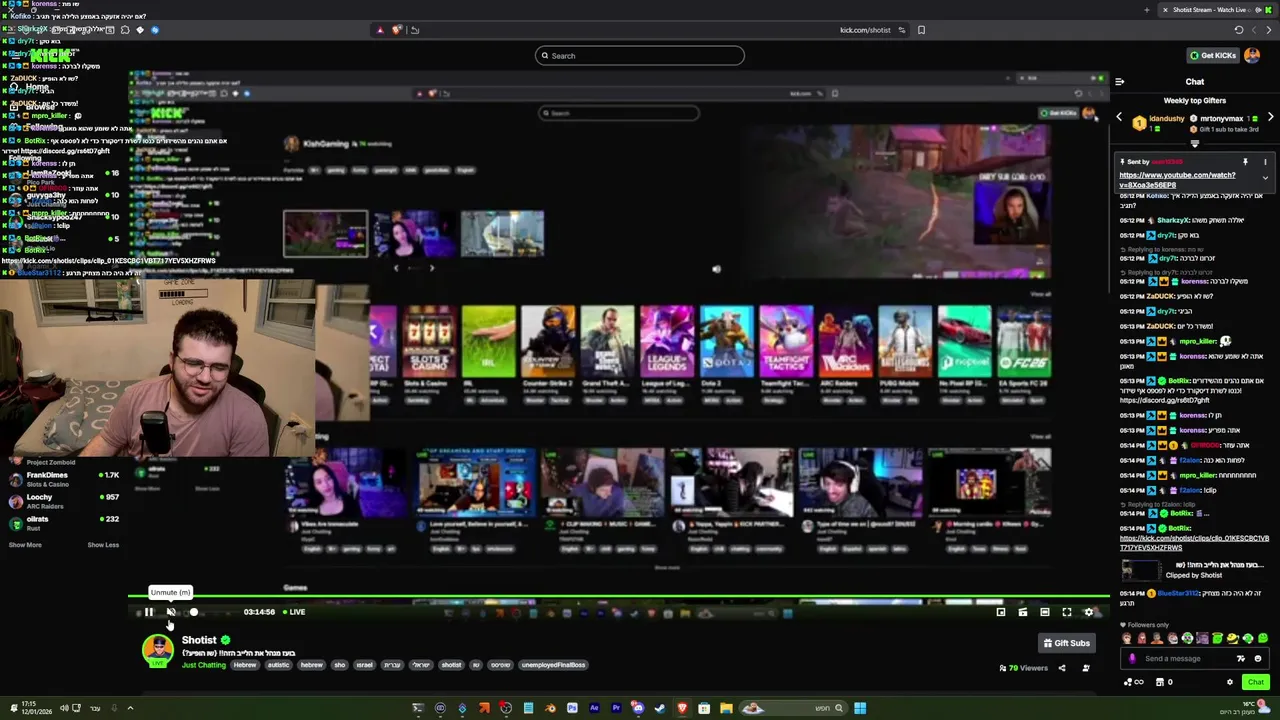
Task: Share the Shotist stream
Action: pos(1062,668)
